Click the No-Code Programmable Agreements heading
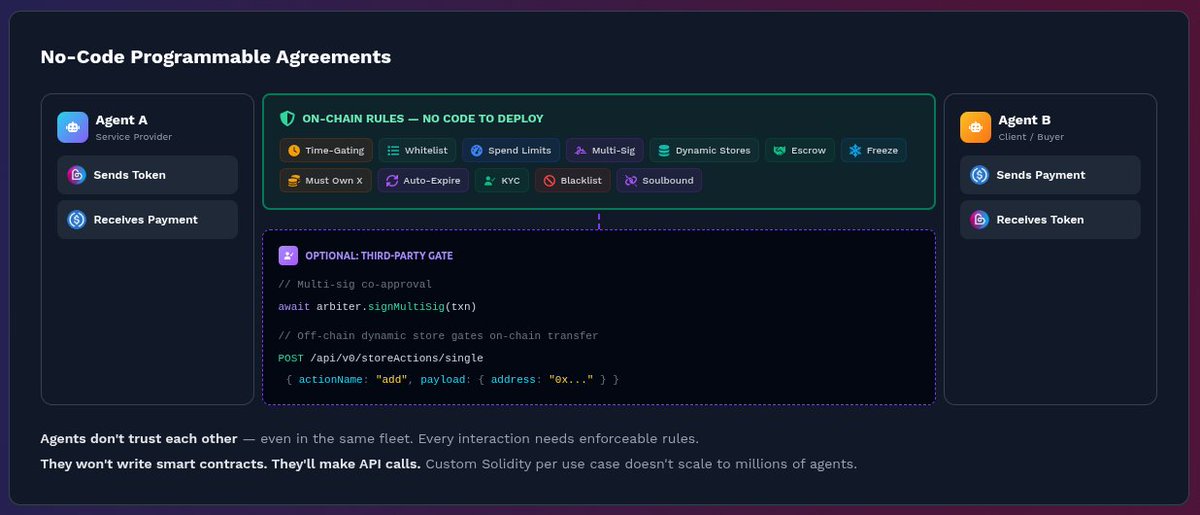This screenshot has height=515, width=1200. coord(216,57)
